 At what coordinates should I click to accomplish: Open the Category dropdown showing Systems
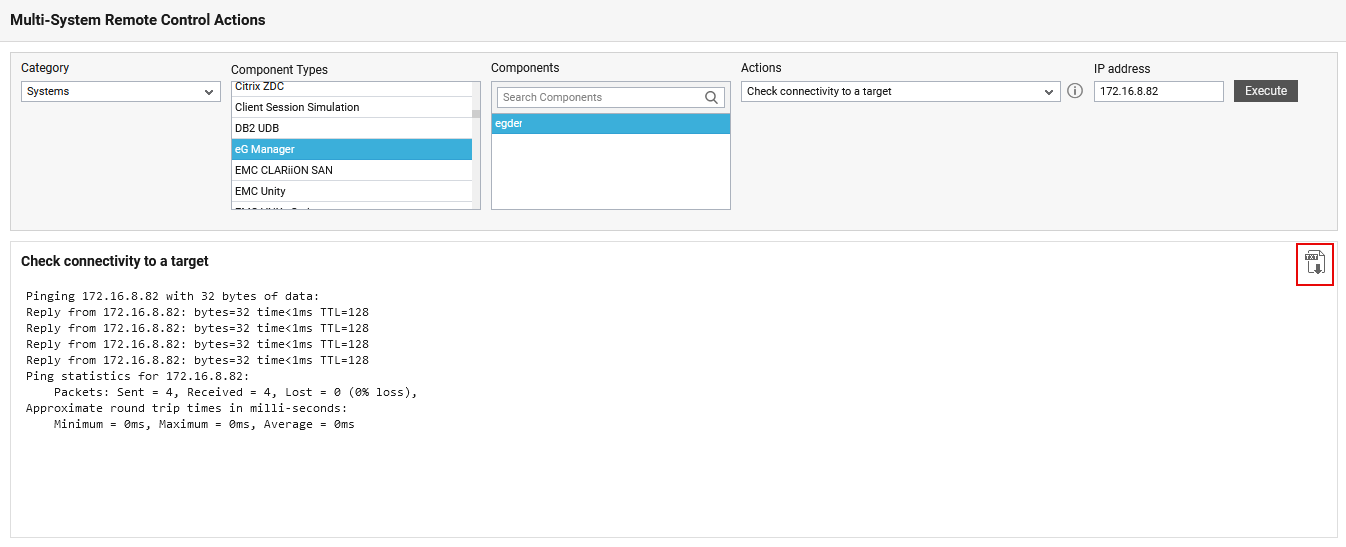[x=120, y=91]
